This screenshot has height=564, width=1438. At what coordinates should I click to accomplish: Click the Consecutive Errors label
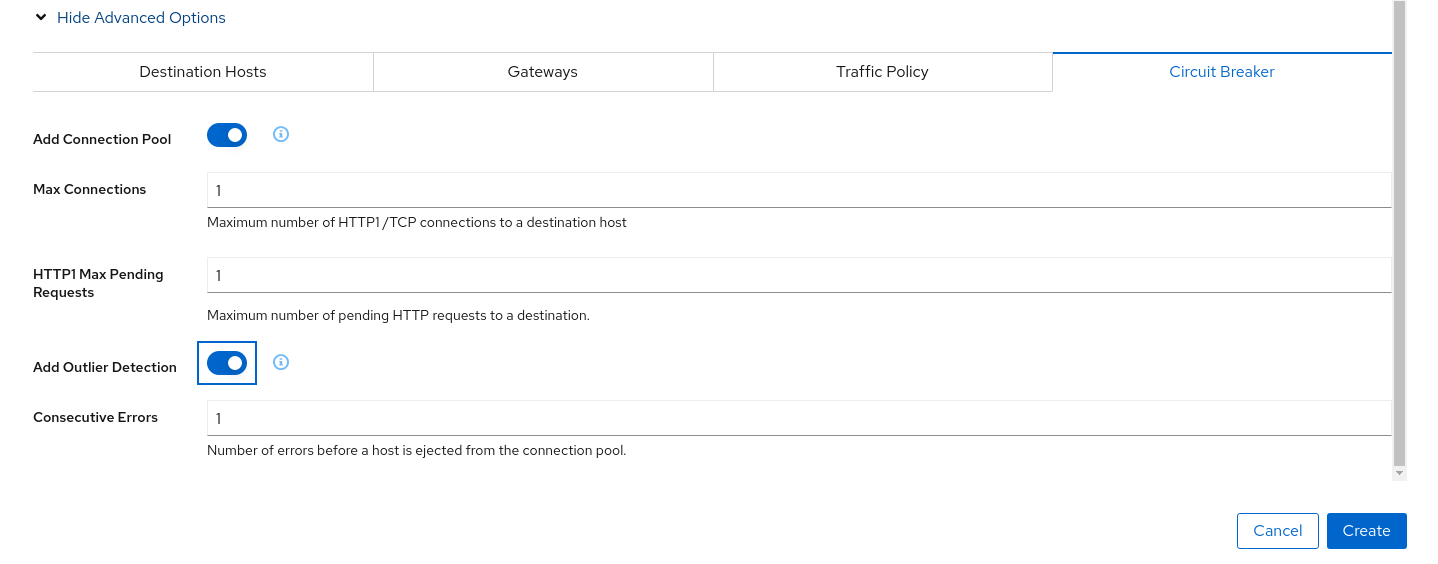pos(96,418)
